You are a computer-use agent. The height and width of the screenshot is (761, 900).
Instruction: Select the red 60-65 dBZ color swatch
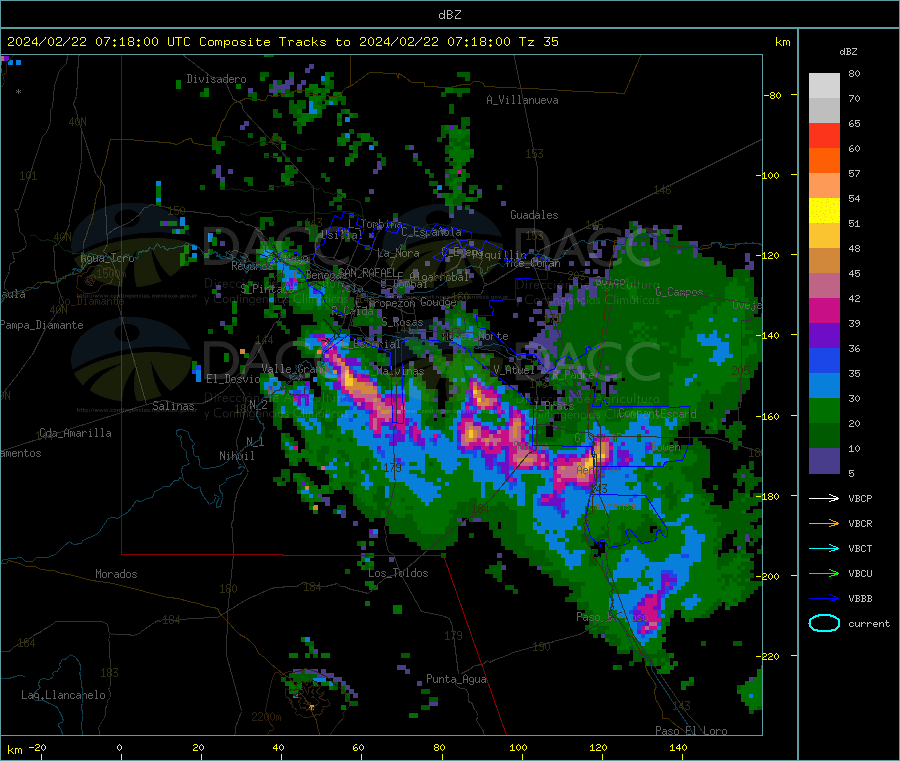(824, 135)
